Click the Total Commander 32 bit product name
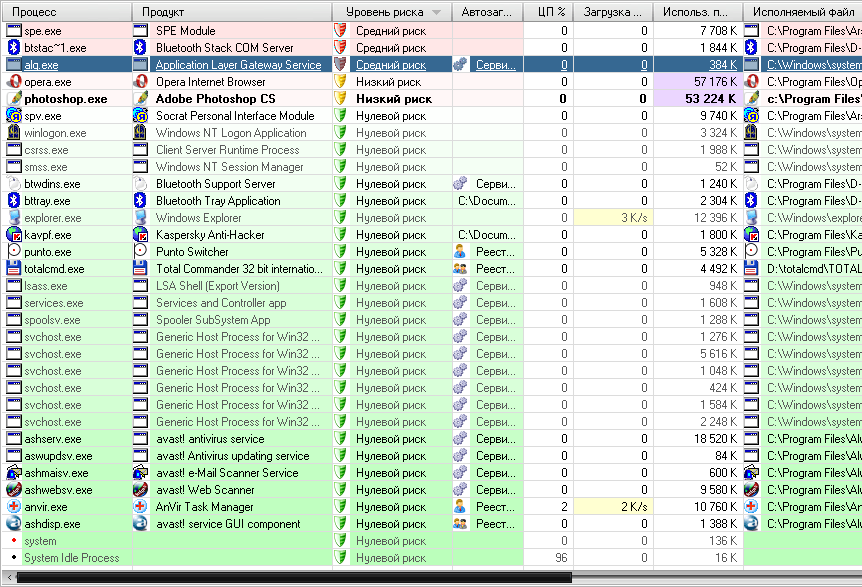 point(239,269)
